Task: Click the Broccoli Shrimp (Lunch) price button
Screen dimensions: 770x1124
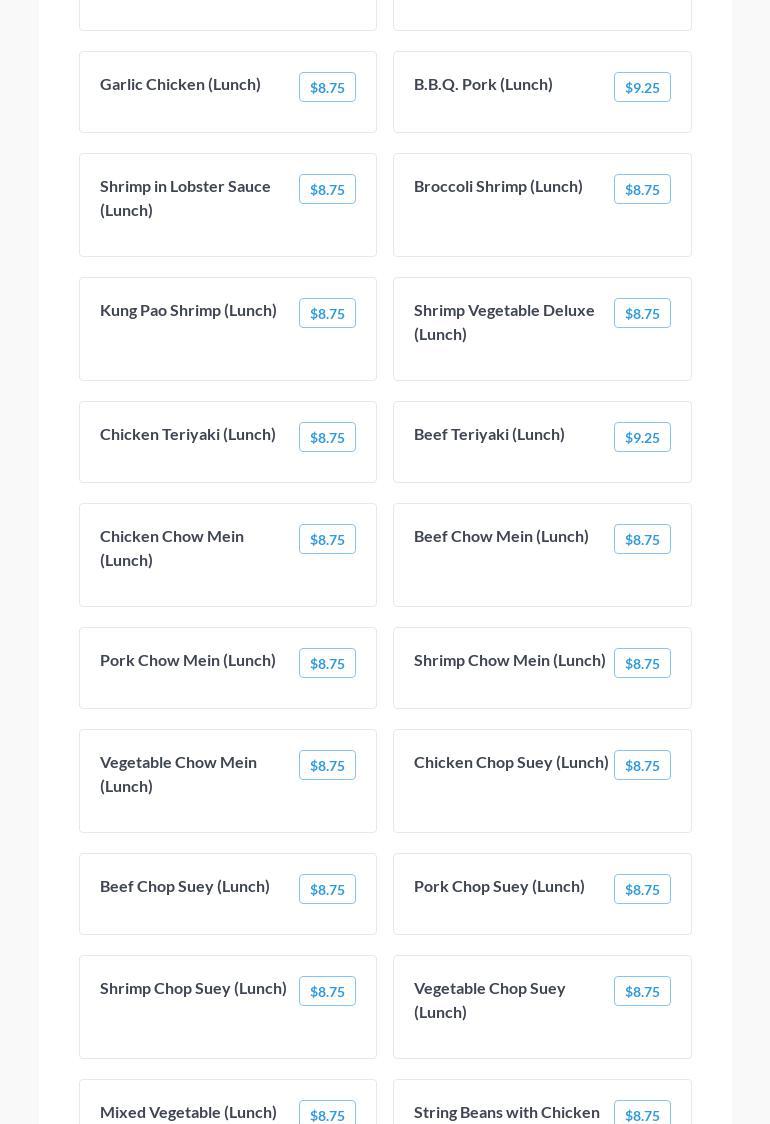Action: (642, 190)
